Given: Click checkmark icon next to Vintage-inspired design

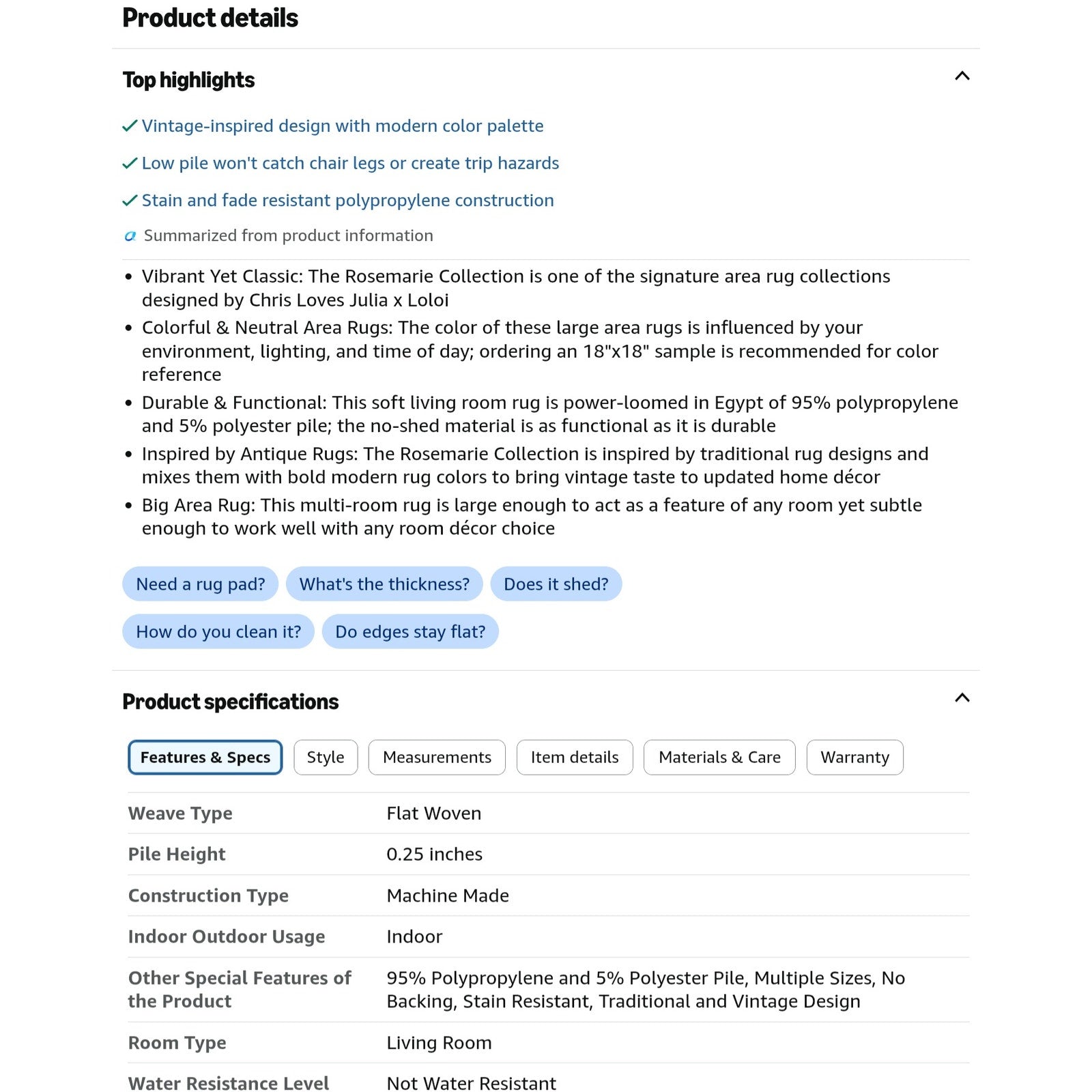Looking at the screenshot, I should 130,126.
